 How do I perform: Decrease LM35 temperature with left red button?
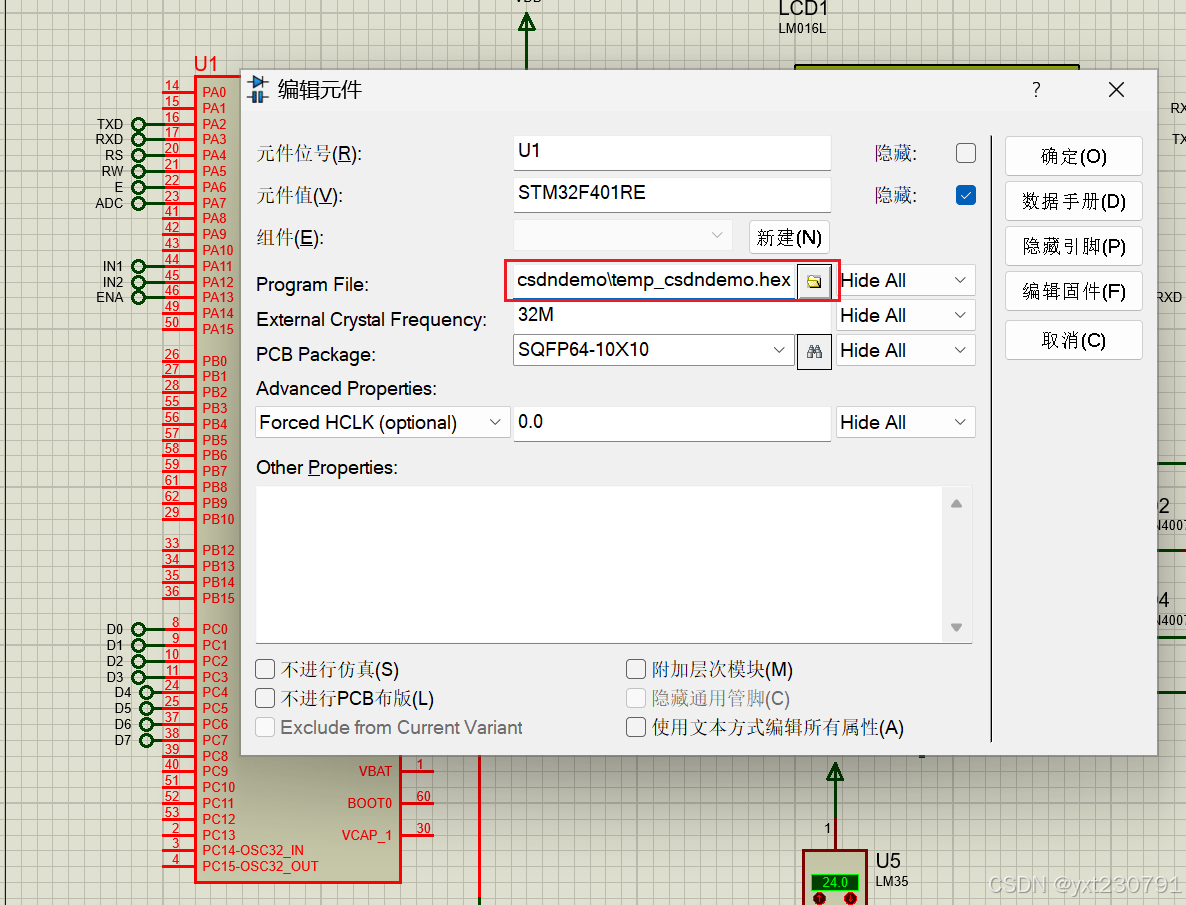coord(819,898)
